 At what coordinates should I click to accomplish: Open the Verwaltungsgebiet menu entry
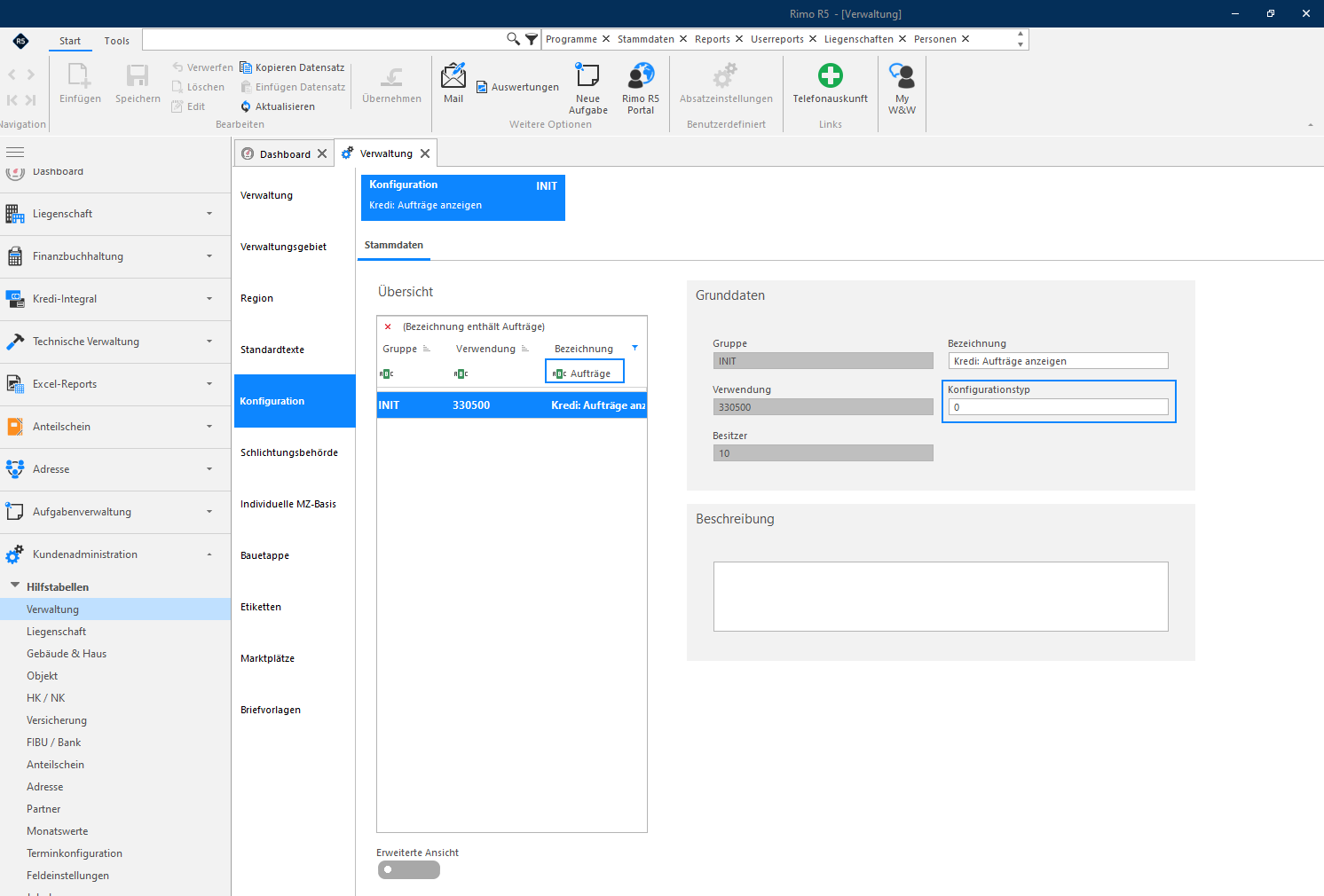click(284, 247)
